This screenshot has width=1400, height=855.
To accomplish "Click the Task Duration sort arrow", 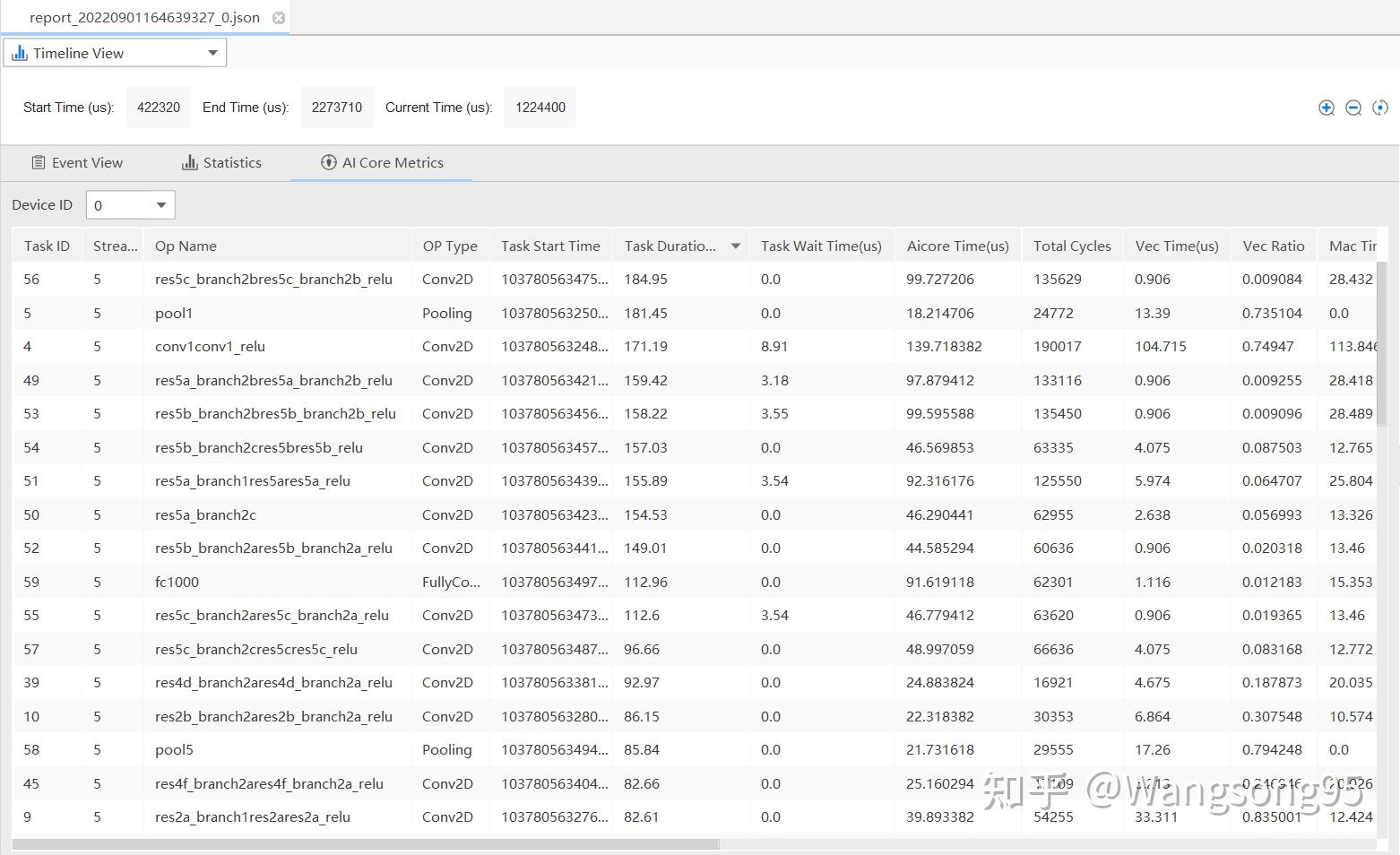I will (735, 246).
